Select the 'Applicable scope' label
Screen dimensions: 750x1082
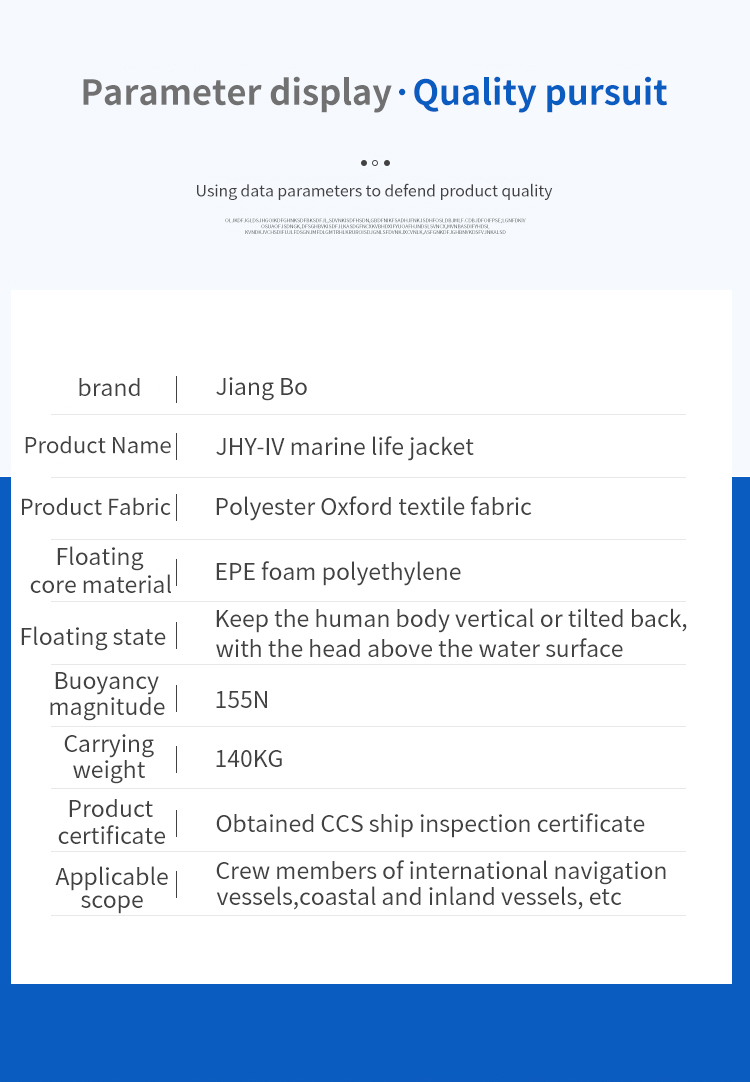[112, 888]
